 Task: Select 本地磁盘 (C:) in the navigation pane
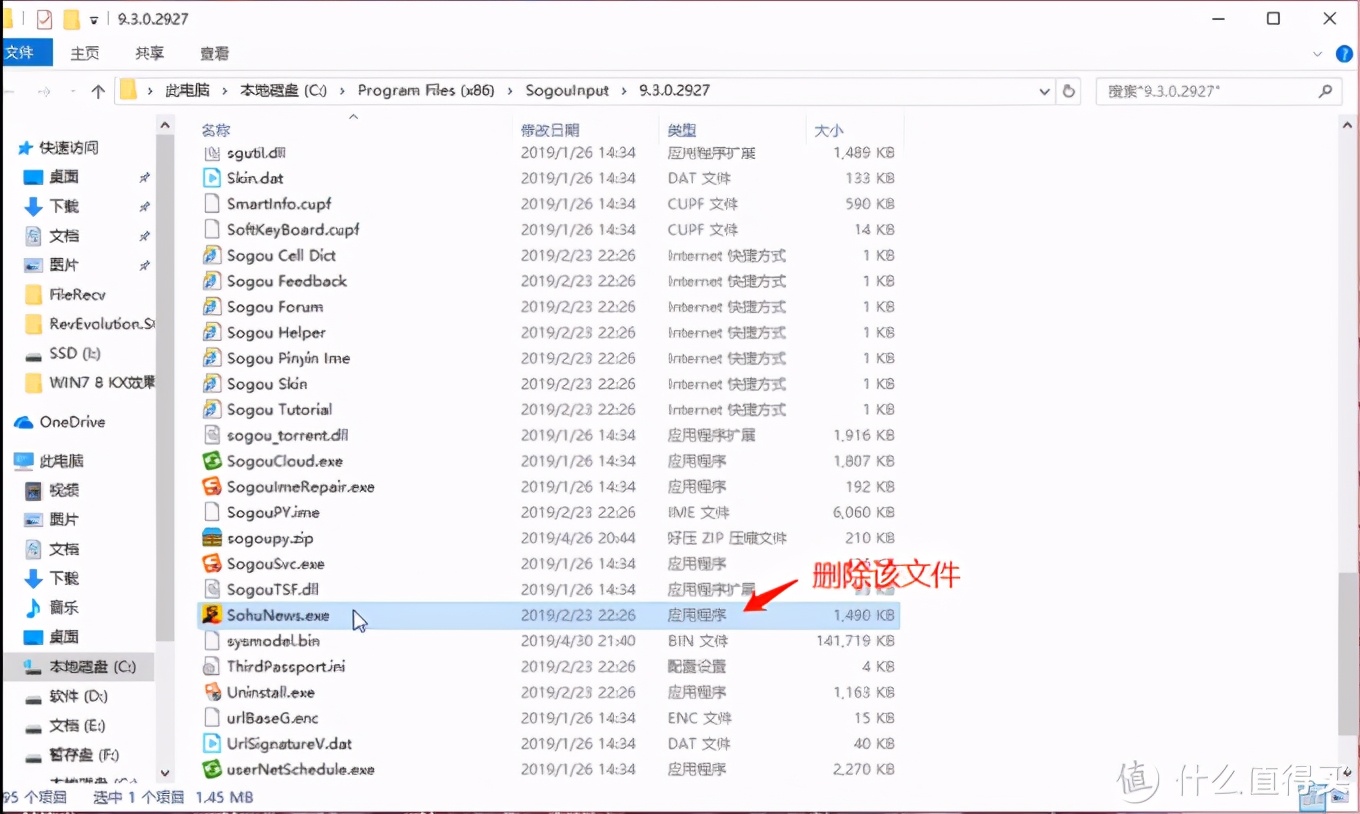pyautogui.click(x=92, y=666)
